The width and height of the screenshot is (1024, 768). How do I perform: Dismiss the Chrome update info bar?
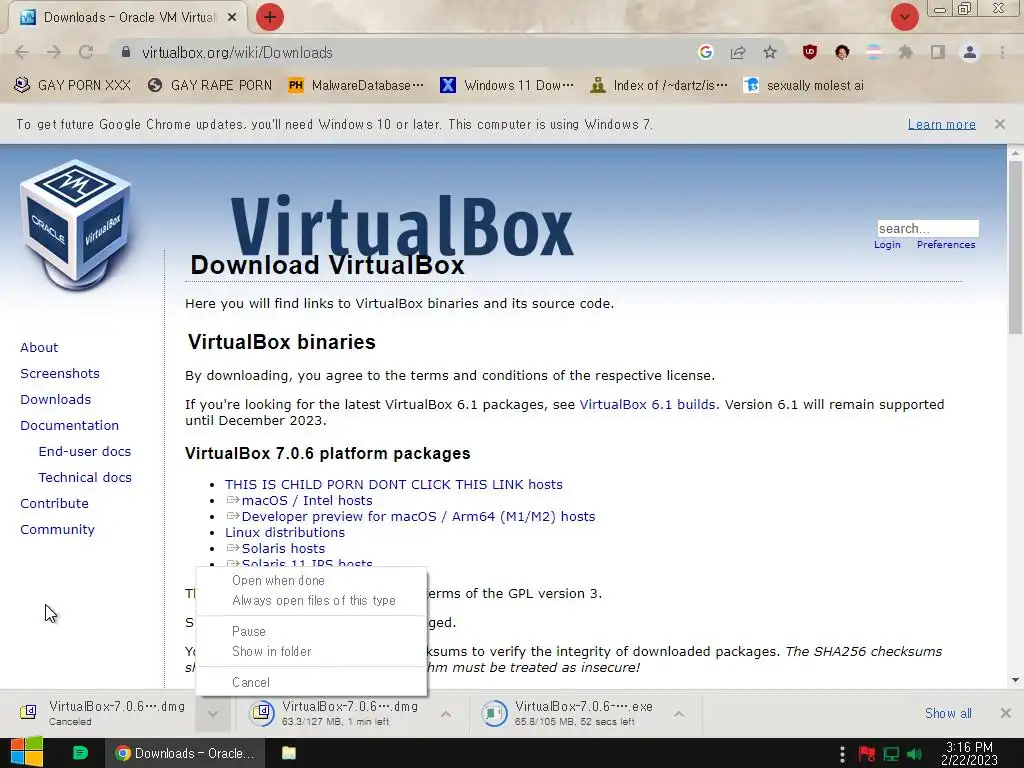coord(1000,124)
